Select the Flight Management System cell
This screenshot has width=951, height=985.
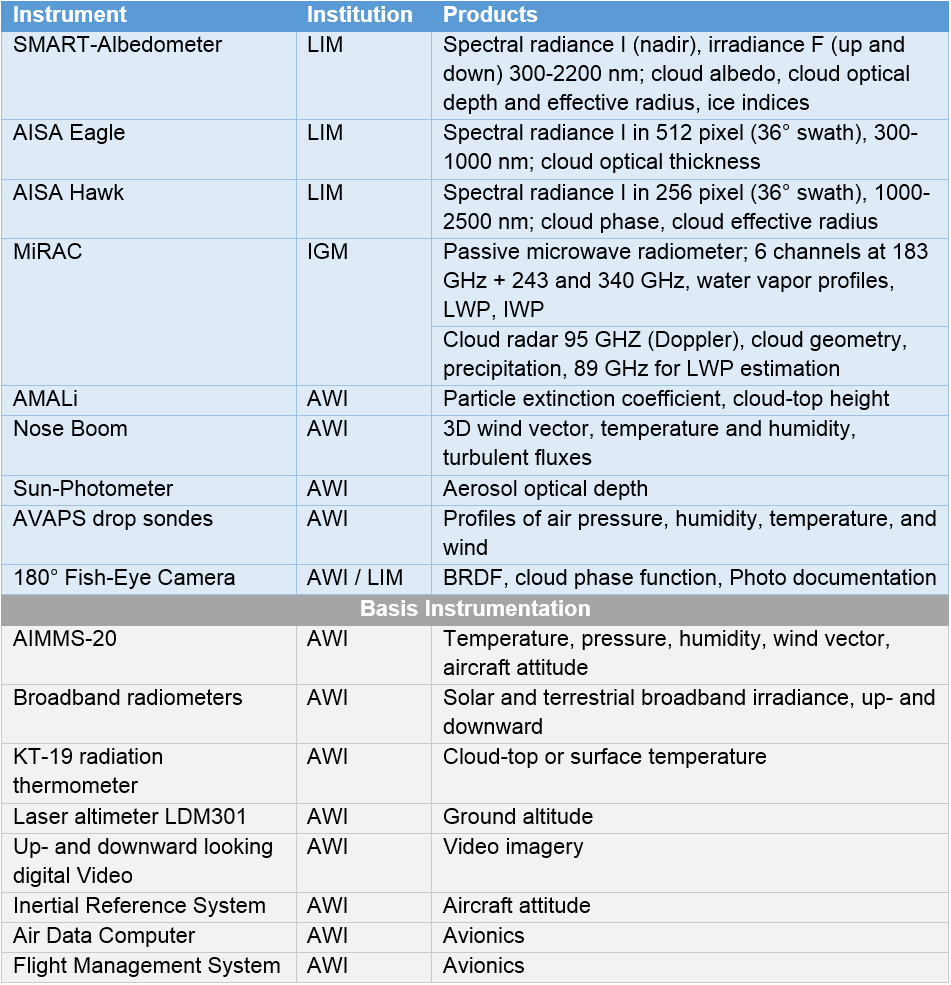(x=146, y=966)
